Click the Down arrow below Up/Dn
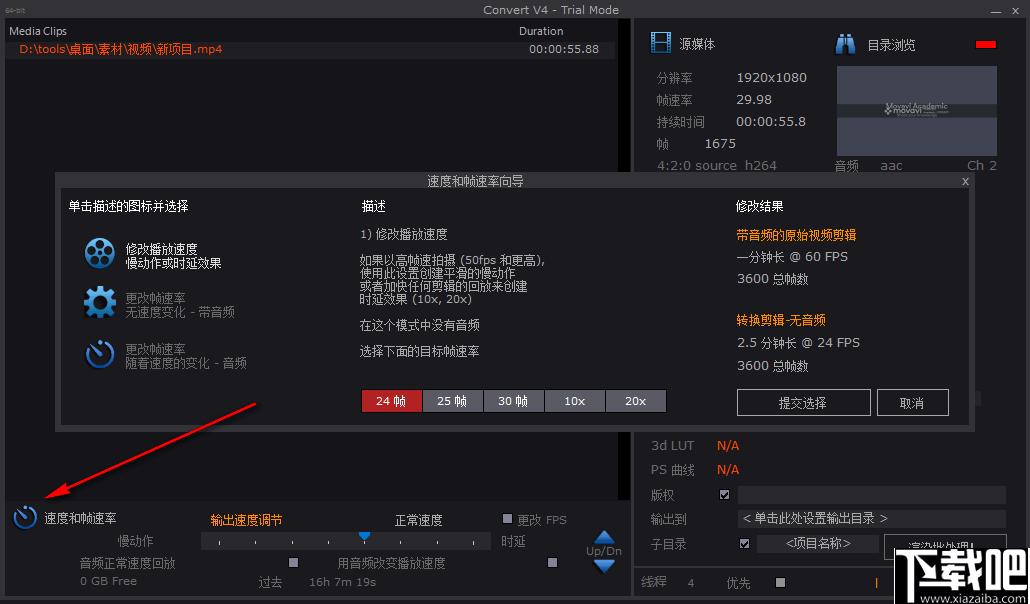This screenshot has width=1030, height=604. tap(604, 565)
